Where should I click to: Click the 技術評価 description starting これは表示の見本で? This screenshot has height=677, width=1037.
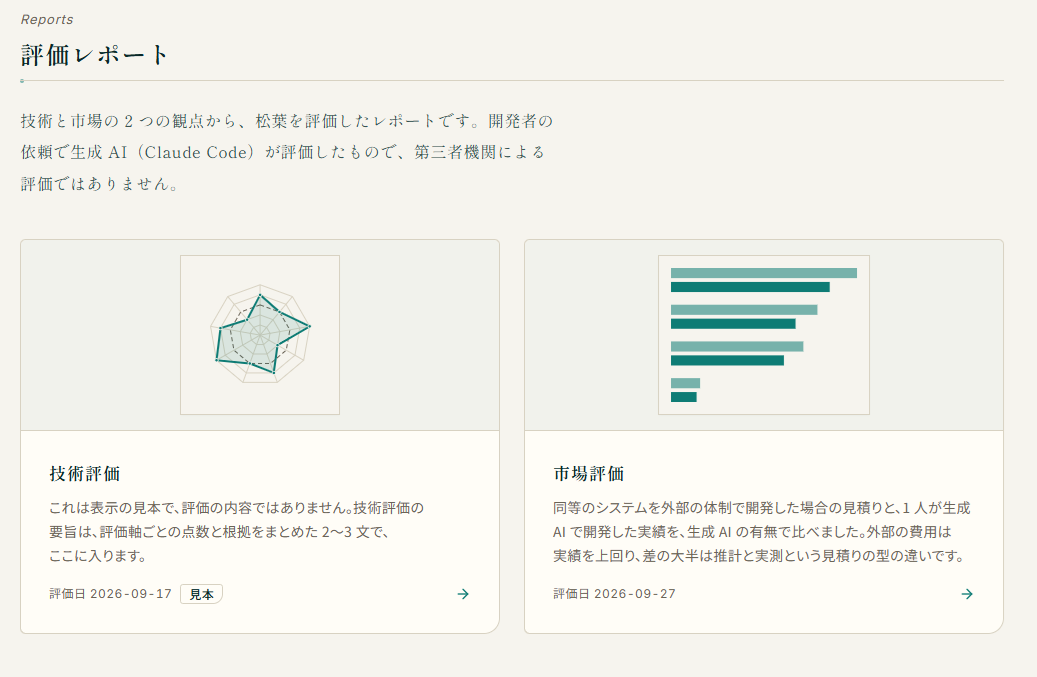237,532
